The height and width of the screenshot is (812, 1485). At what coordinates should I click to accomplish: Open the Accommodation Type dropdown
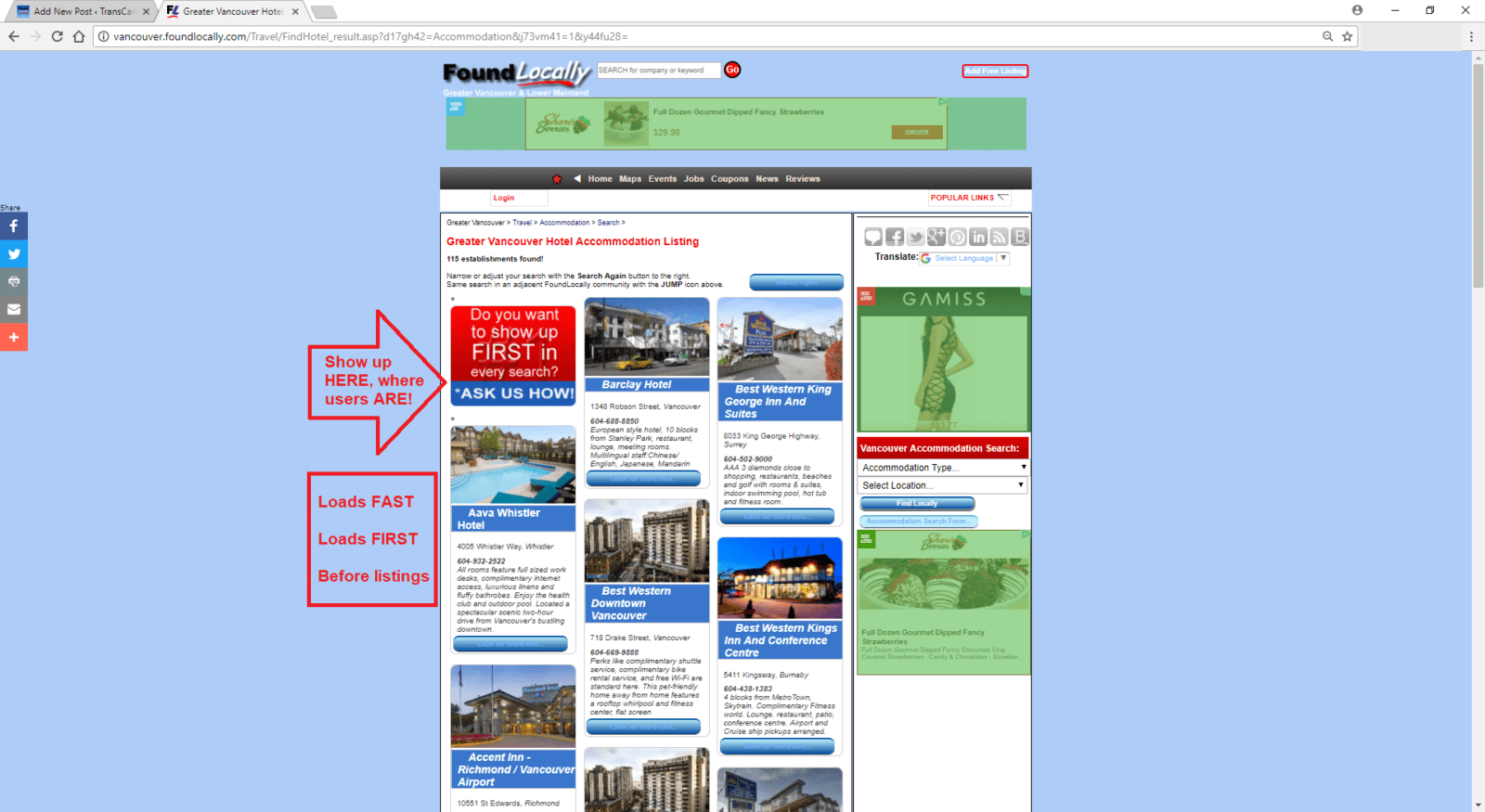pyautogui.click(x=943, y=468)
